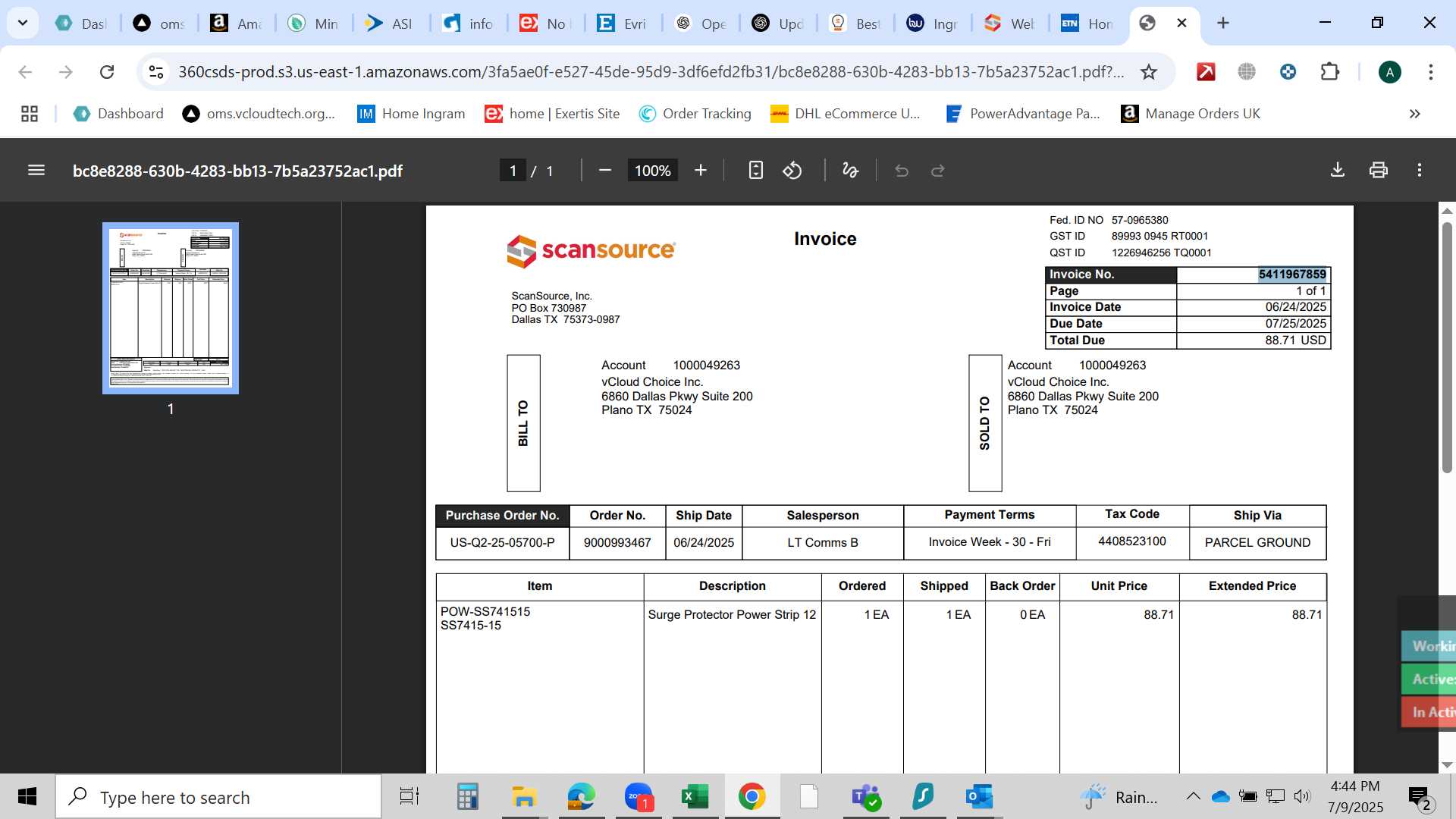The image size is (1456, 819).
Task: Reload the current page
Action: pos(107,72)
